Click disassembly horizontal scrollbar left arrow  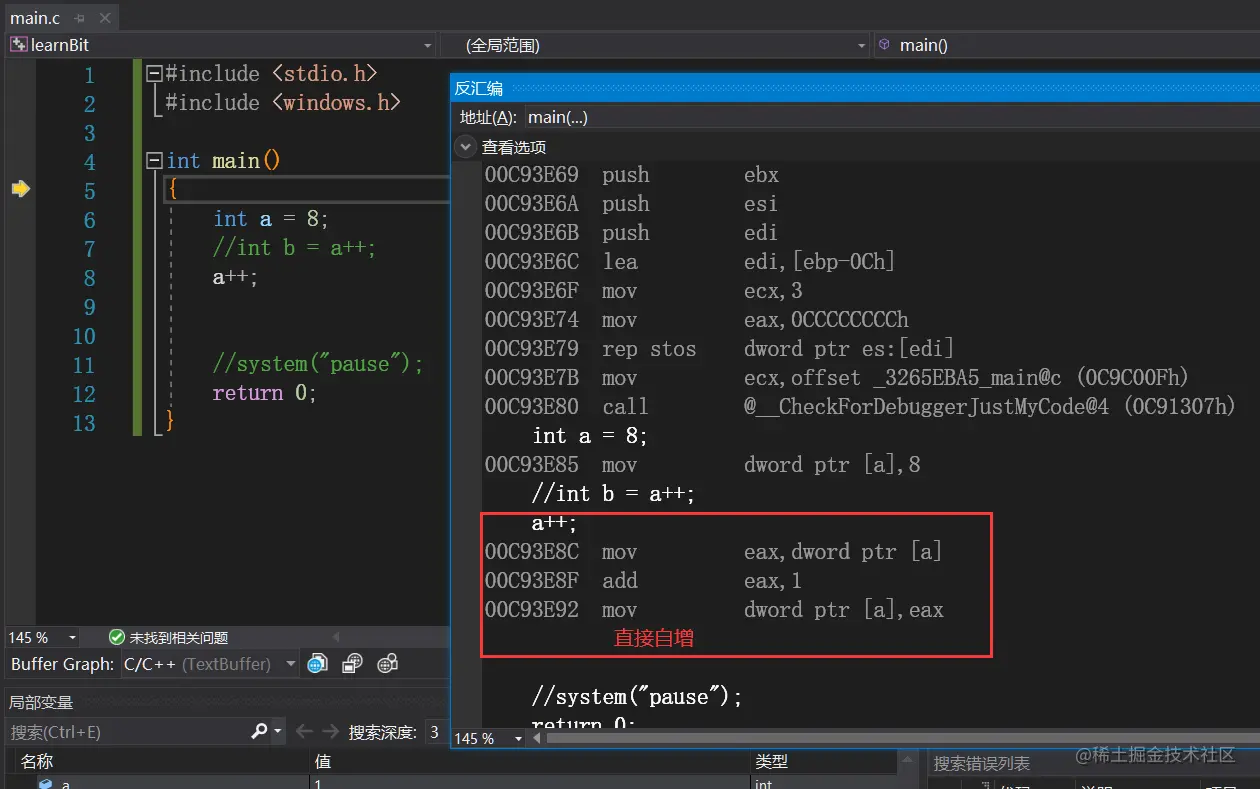pyautogui.click(x=537, y=739)
